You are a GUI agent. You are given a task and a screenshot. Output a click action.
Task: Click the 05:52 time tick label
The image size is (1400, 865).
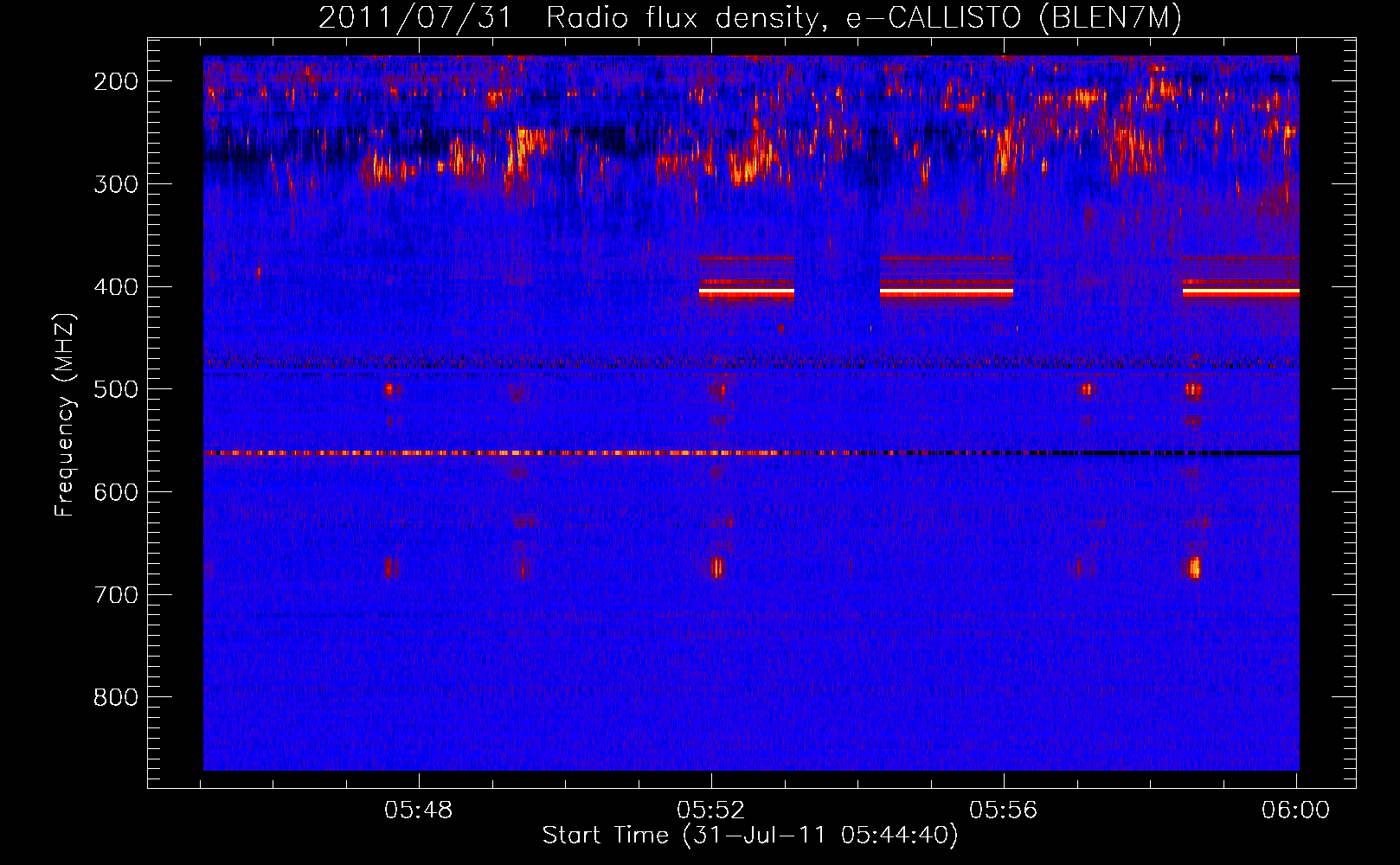coord(711,811)
